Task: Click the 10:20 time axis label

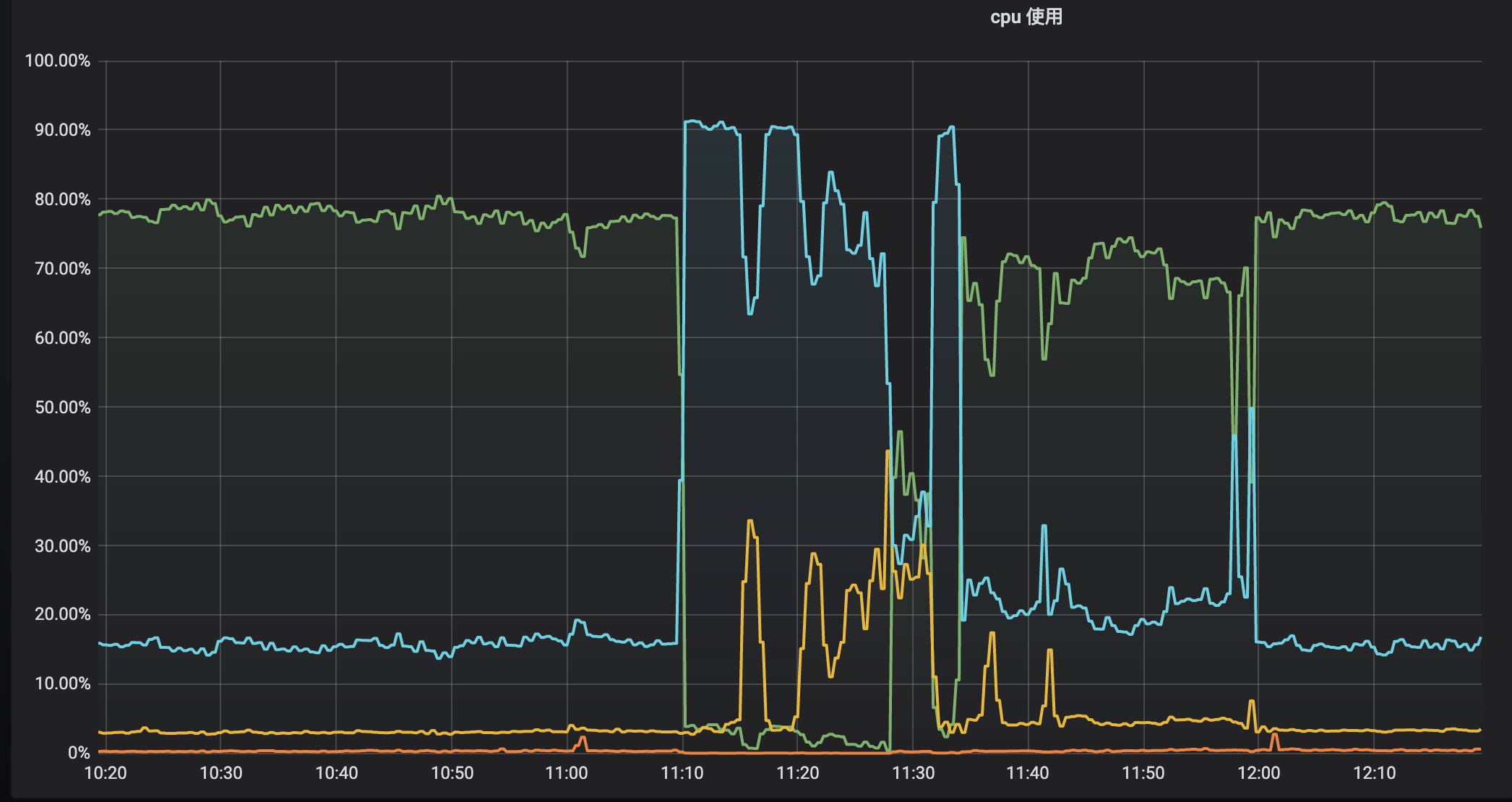Action: click(106, 773)
